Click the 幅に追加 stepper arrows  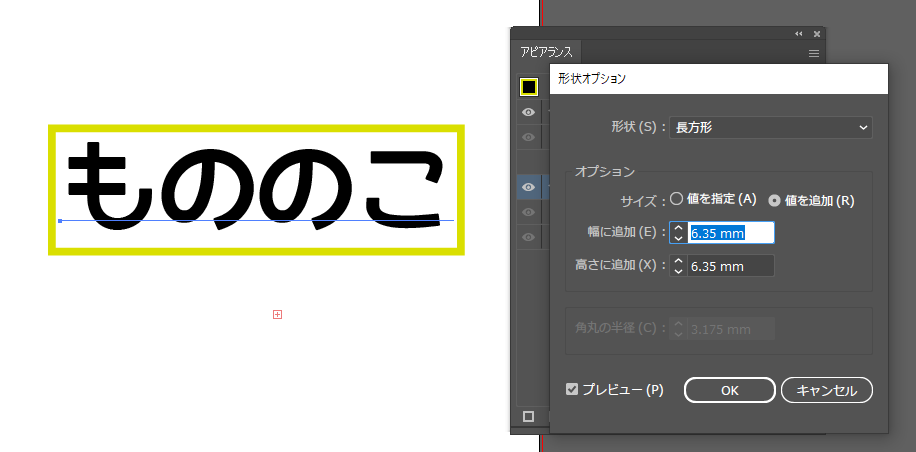click(678, 233)
